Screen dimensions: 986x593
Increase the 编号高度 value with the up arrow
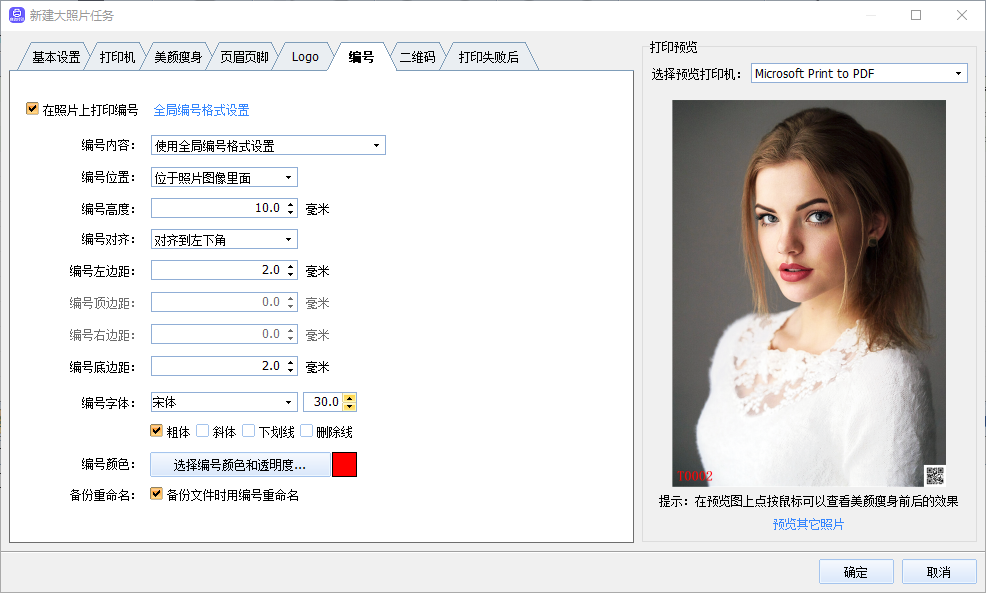291,204
